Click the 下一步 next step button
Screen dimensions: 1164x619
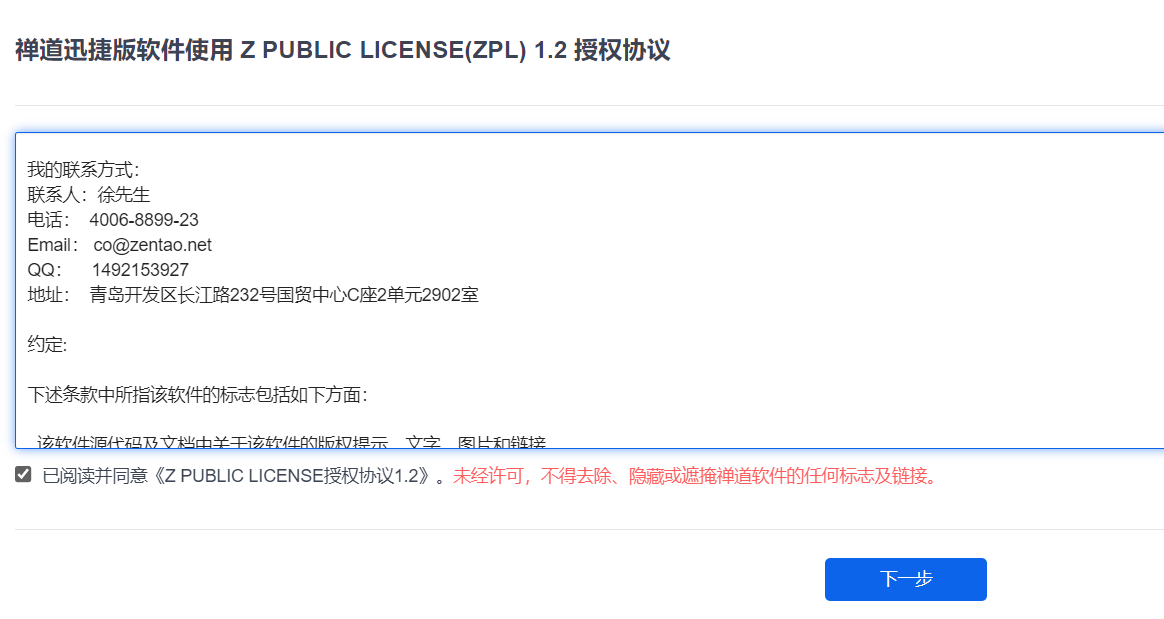pyautogui.click(x=906, y=579)
